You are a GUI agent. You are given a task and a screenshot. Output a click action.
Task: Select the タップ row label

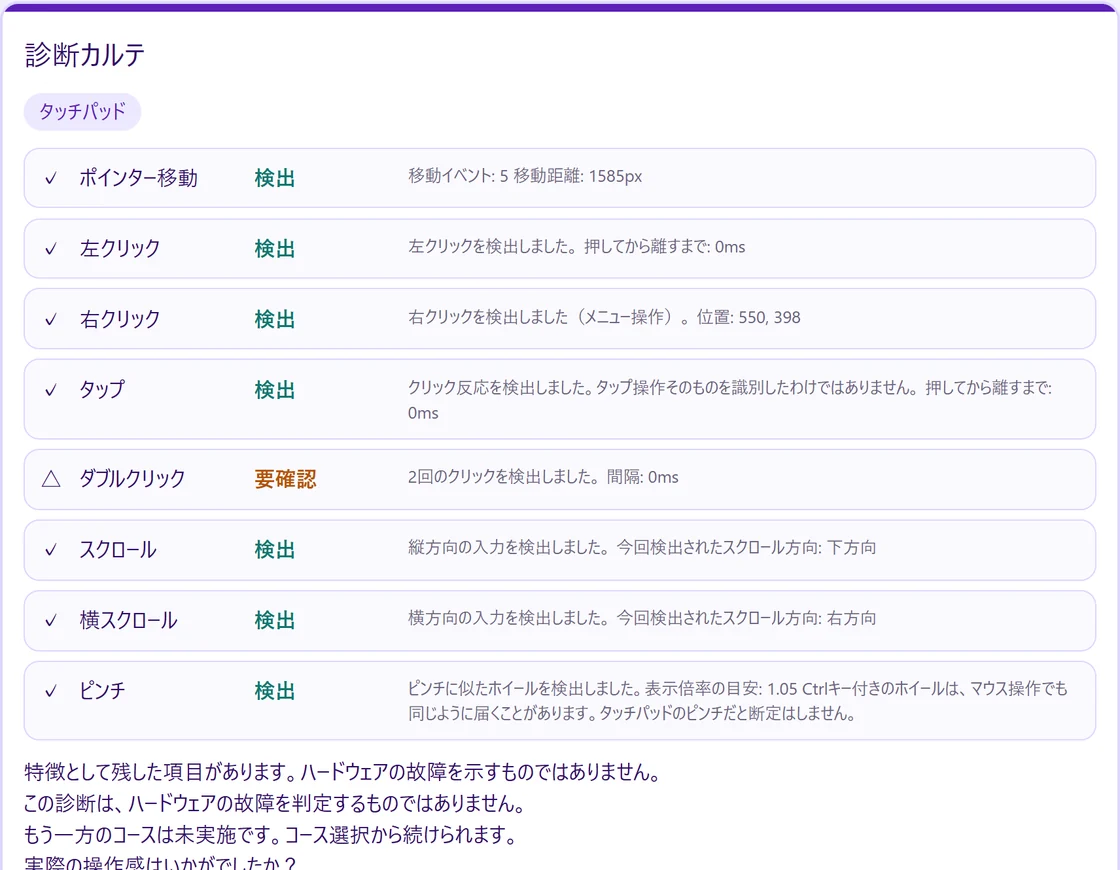[102, 390]
